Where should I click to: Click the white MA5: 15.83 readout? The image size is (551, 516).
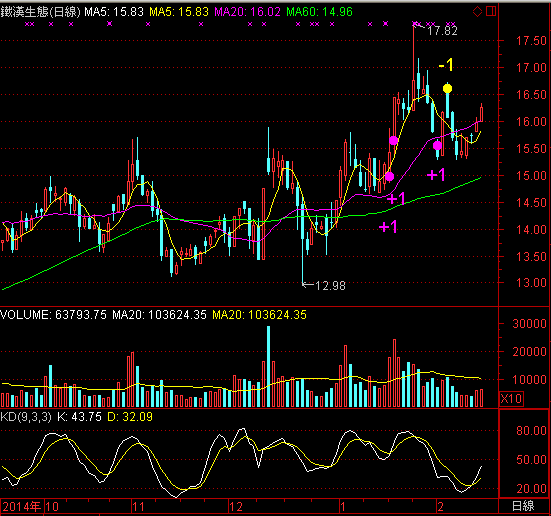pyautogui.click(x=114, y=12)
